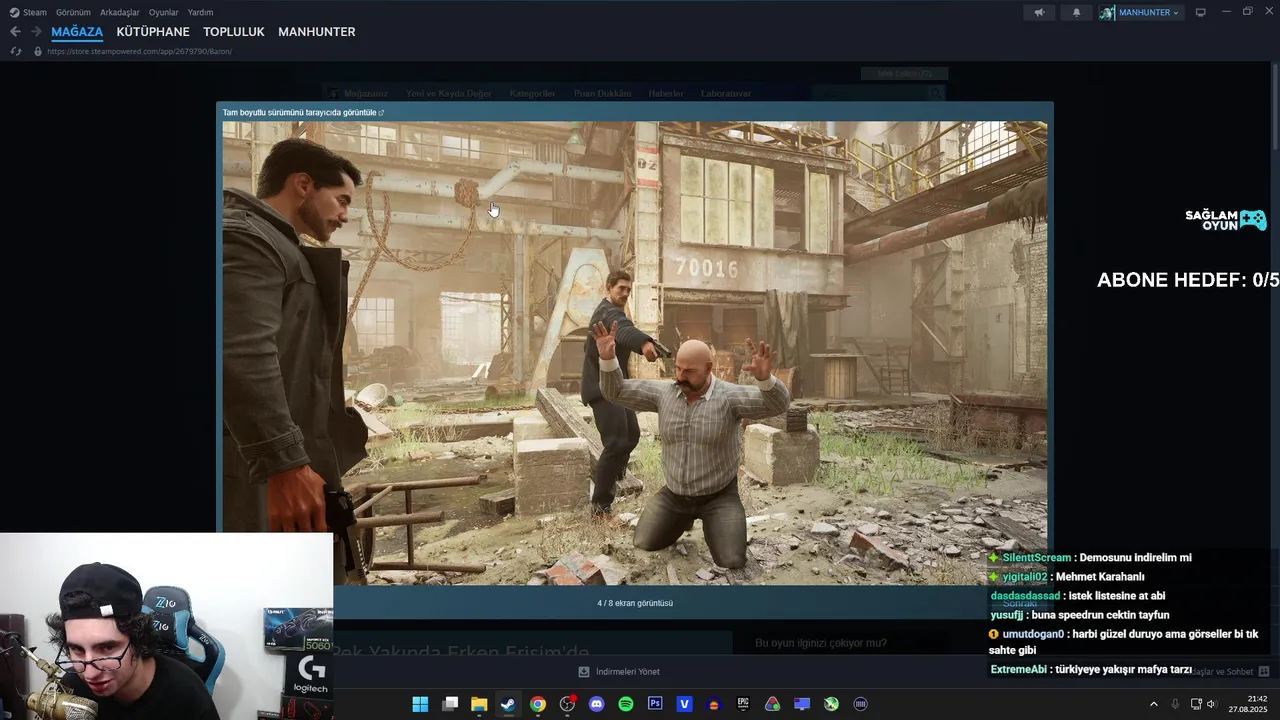Select the Steam taskbar icon
Image resolution: width=1280 pixels, height=720 pixels.
point(508,704)
